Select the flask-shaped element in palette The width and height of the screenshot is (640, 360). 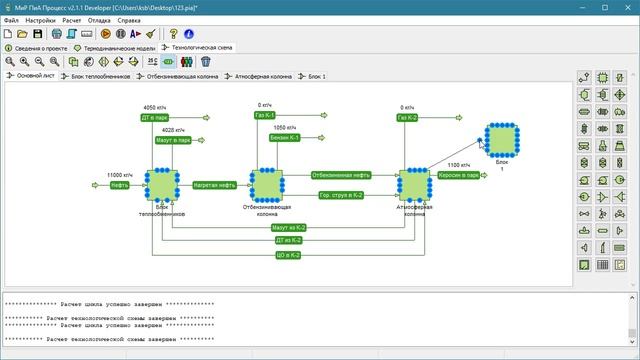point(602,146)
